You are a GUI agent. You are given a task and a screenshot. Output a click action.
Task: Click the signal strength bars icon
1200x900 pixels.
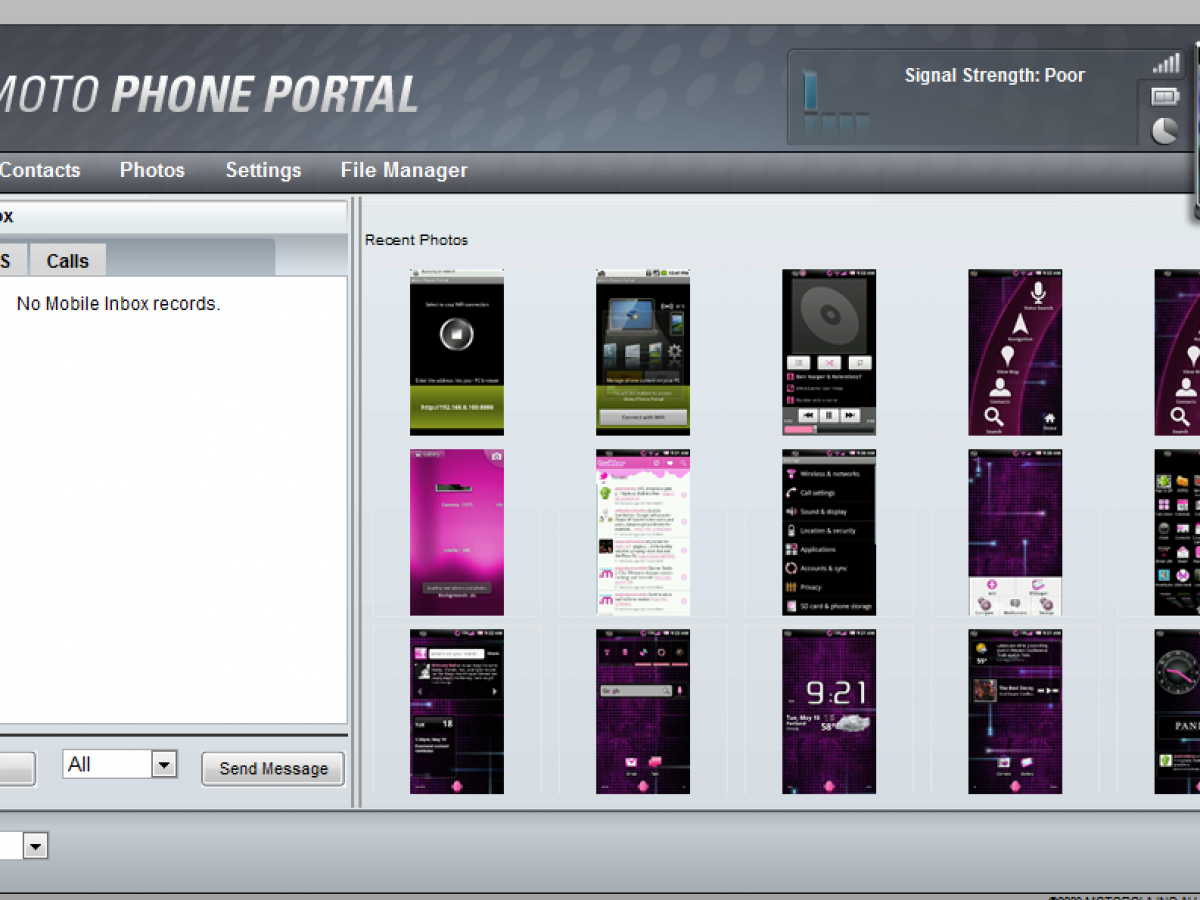[x=1165, y=64]
